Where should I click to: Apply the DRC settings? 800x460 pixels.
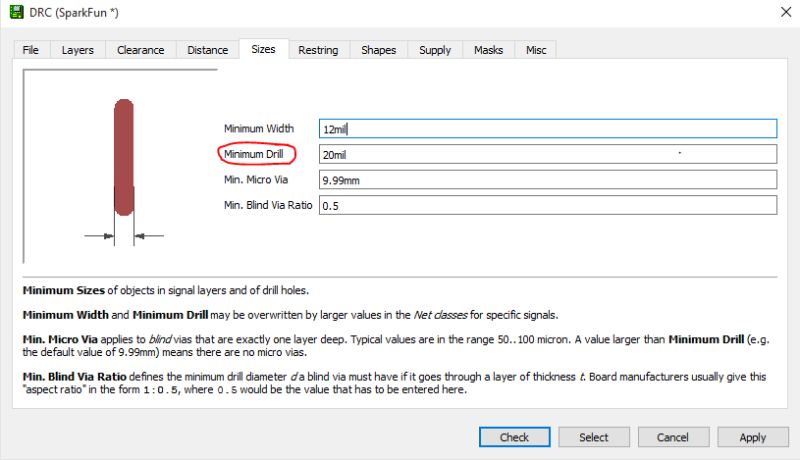point(753,437)
